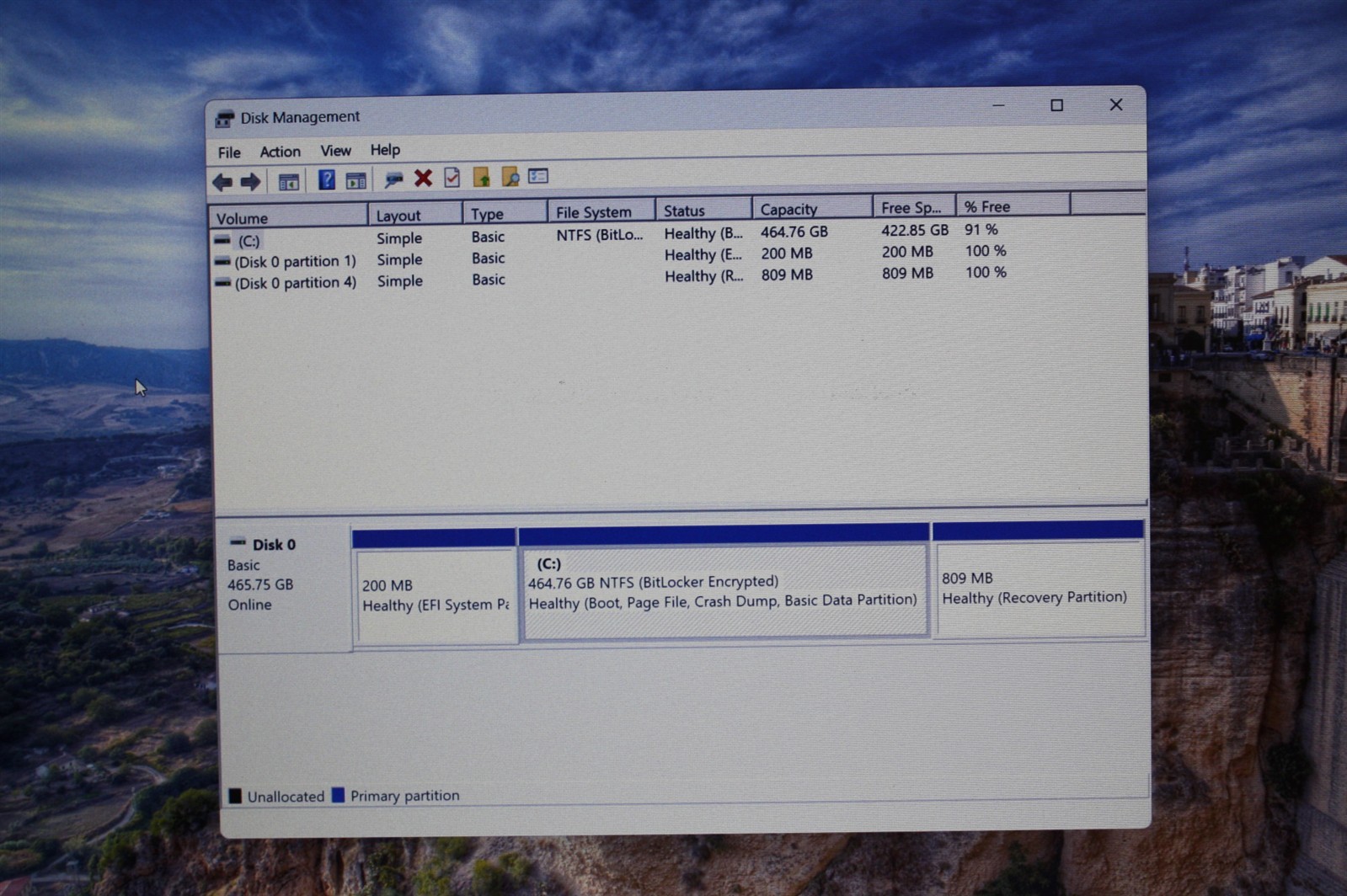Open the File menu
Screen dimensions: 1347x896
point(229,152)
